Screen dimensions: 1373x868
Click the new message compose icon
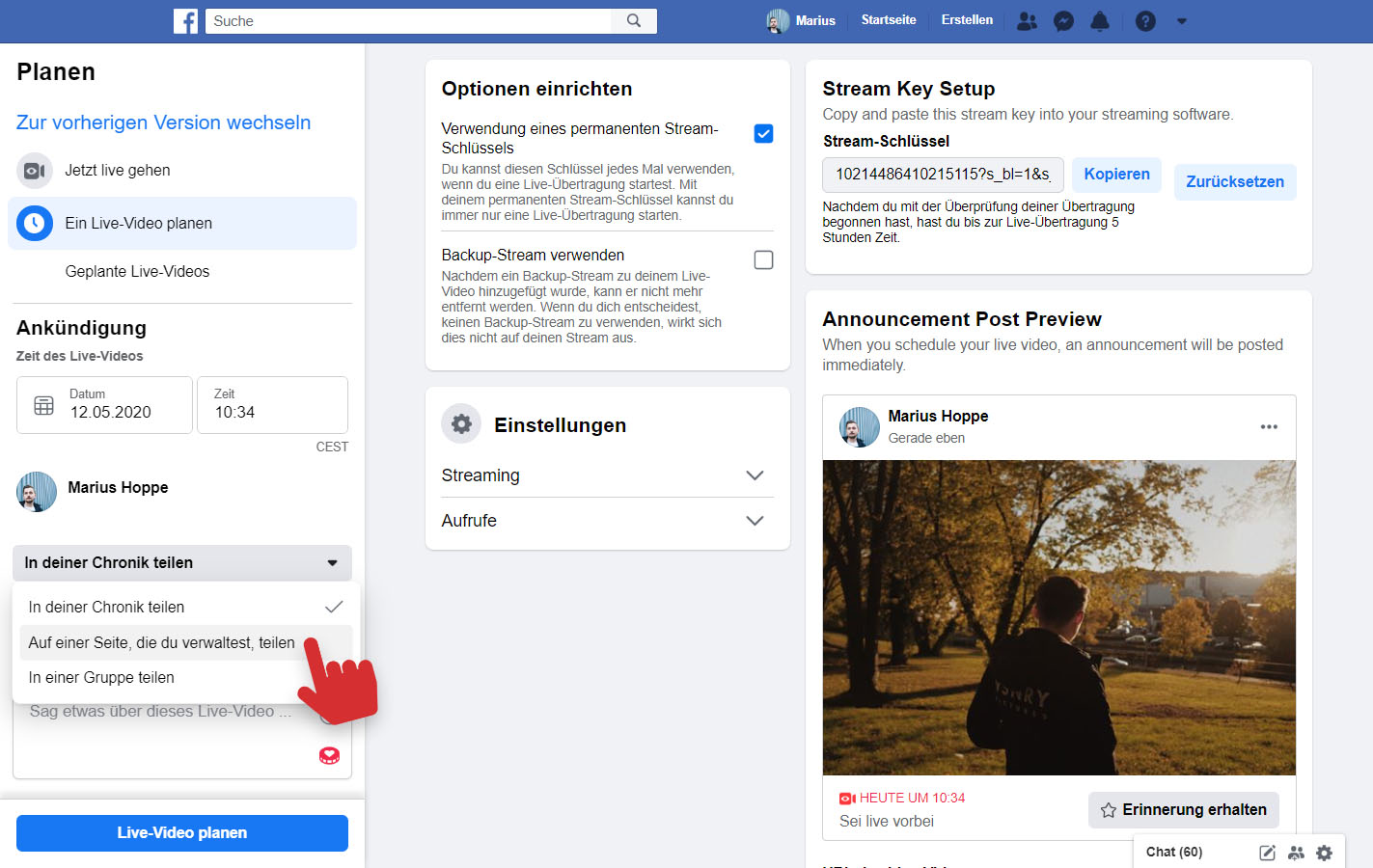[1267, 853]
